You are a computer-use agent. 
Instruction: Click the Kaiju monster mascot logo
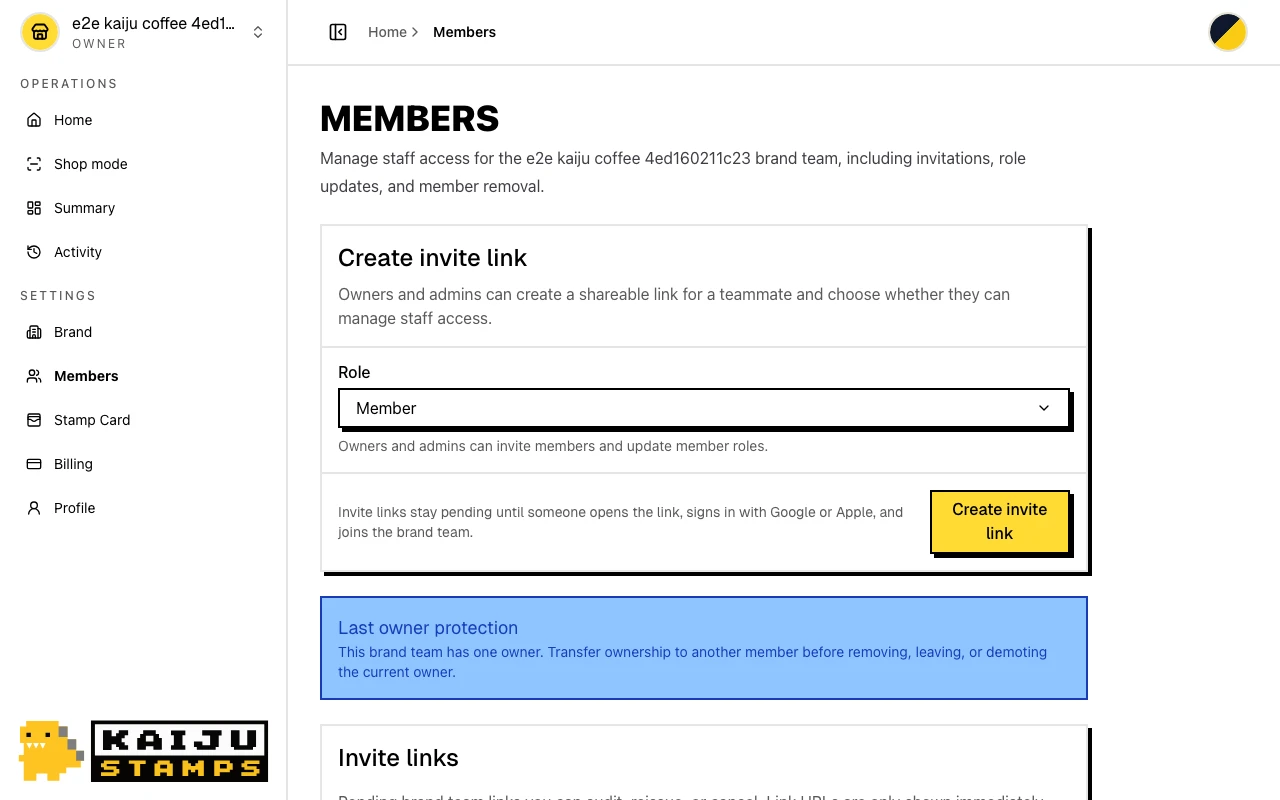(51, 750)
